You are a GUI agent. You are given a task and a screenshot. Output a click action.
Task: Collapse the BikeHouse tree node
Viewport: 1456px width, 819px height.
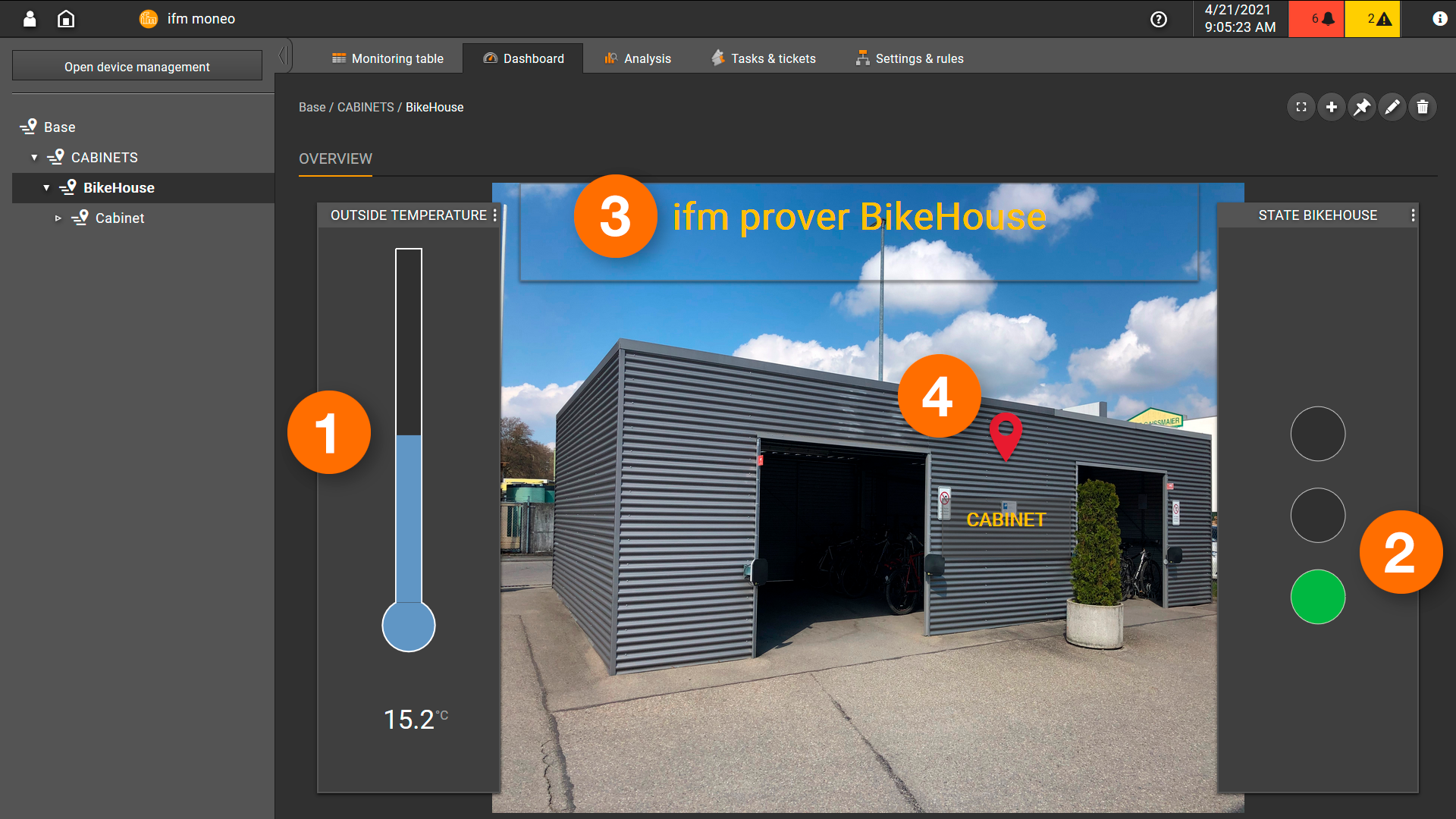point(46,188)
